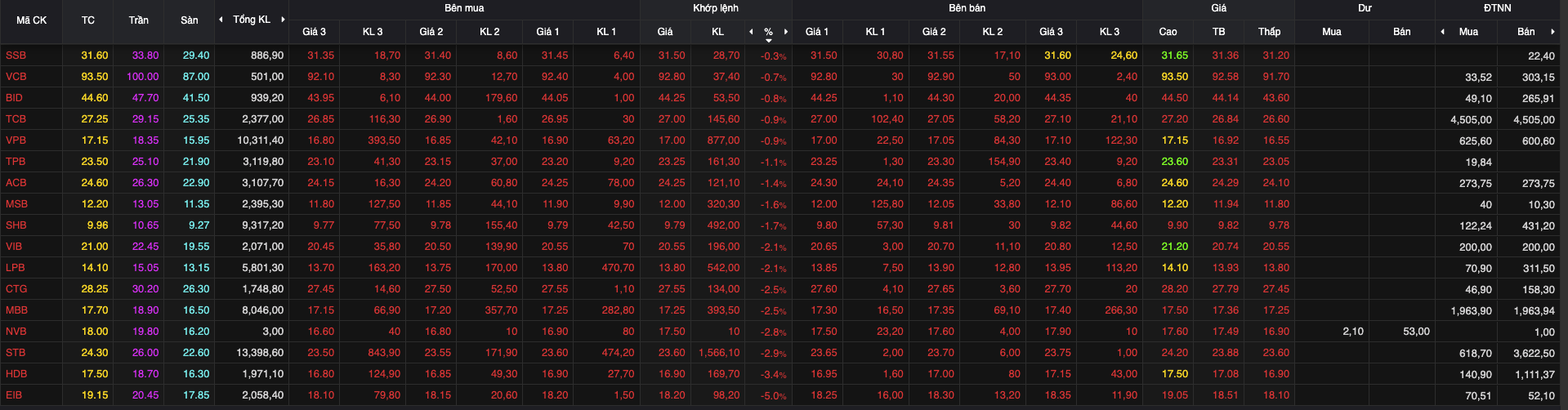Click the Bên bán group header
This screenshot has height=410, width=1568.
(x=967, y=8)
